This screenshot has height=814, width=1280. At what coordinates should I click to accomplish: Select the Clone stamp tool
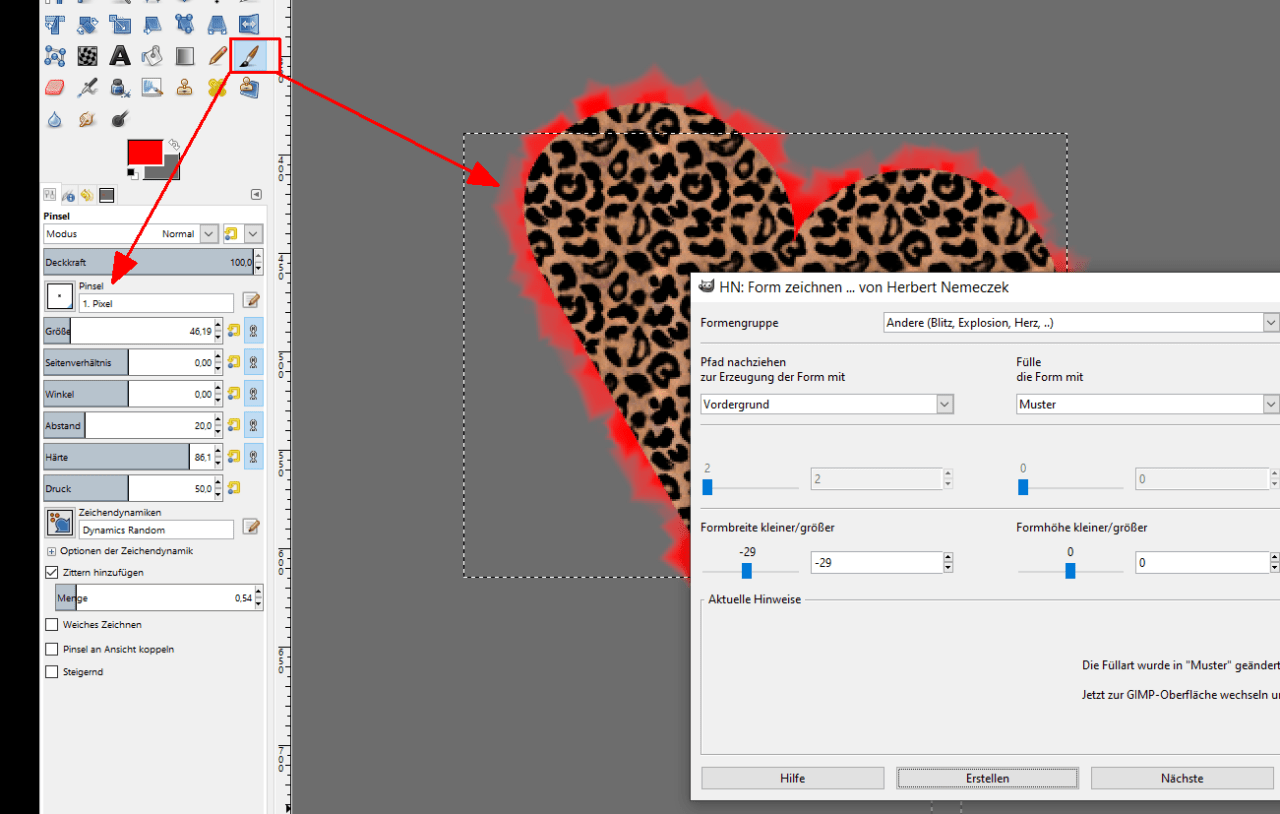point(185,87)
